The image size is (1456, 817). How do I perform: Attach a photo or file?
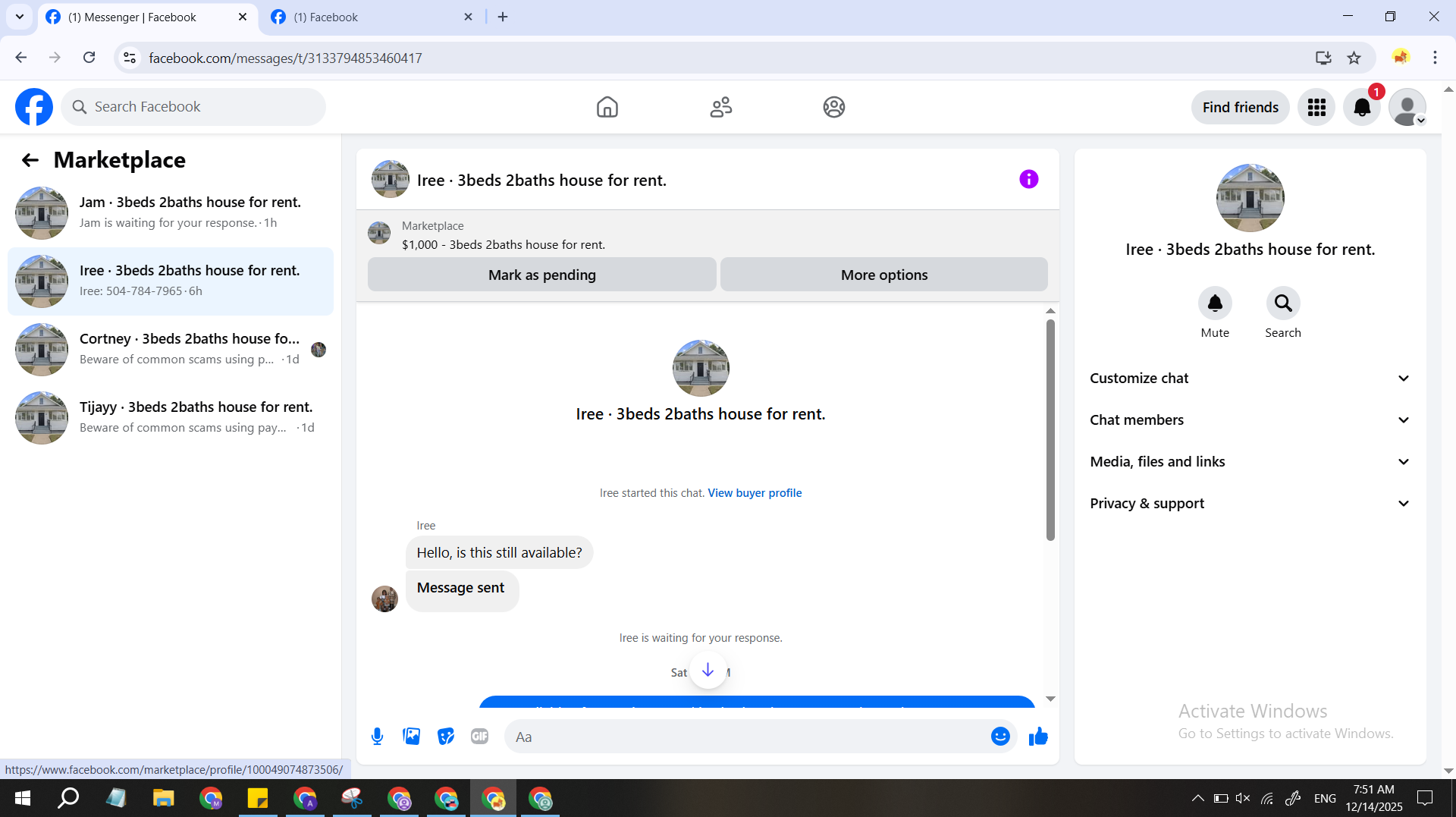click(x=412, y=737)
